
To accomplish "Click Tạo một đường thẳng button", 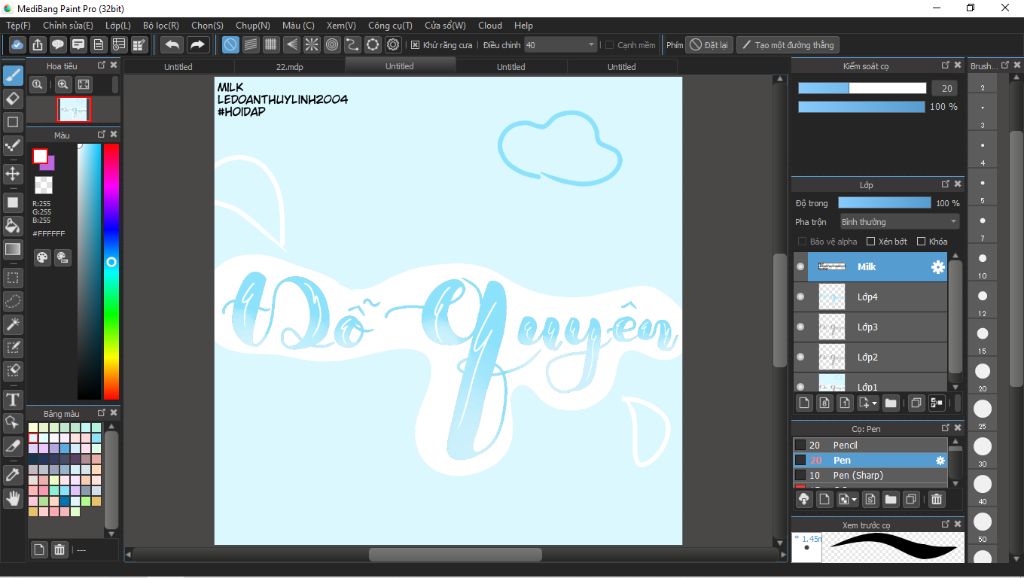I will [788, 45].
